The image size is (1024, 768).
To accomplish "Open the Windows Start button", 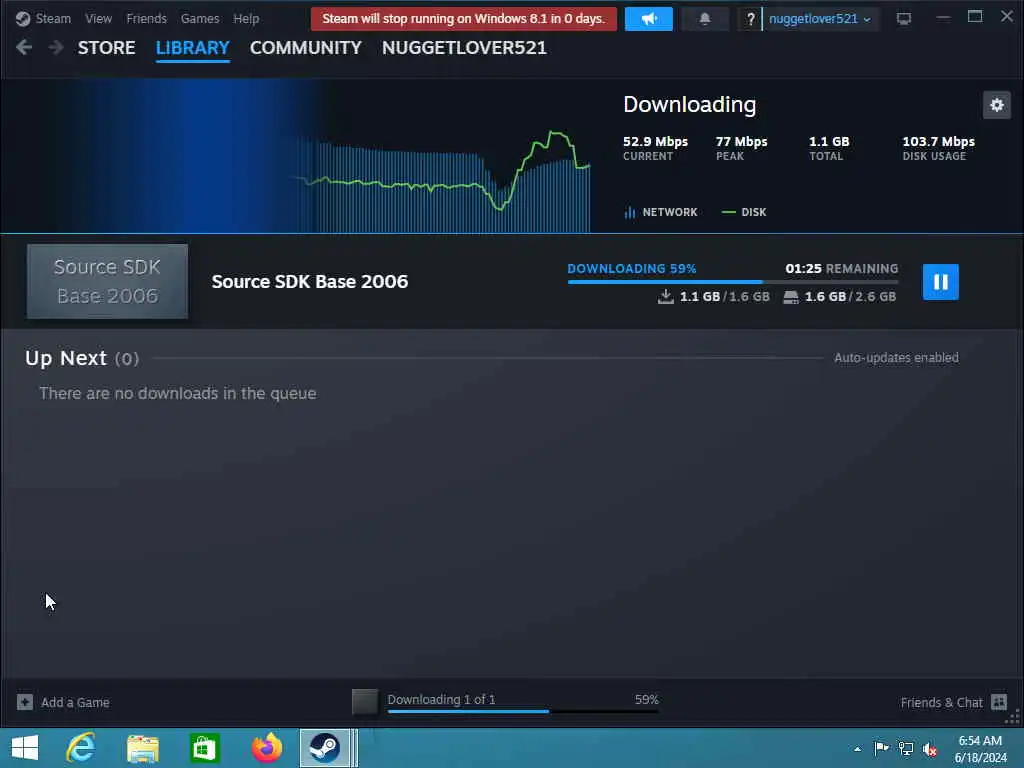I will (25, 748).
